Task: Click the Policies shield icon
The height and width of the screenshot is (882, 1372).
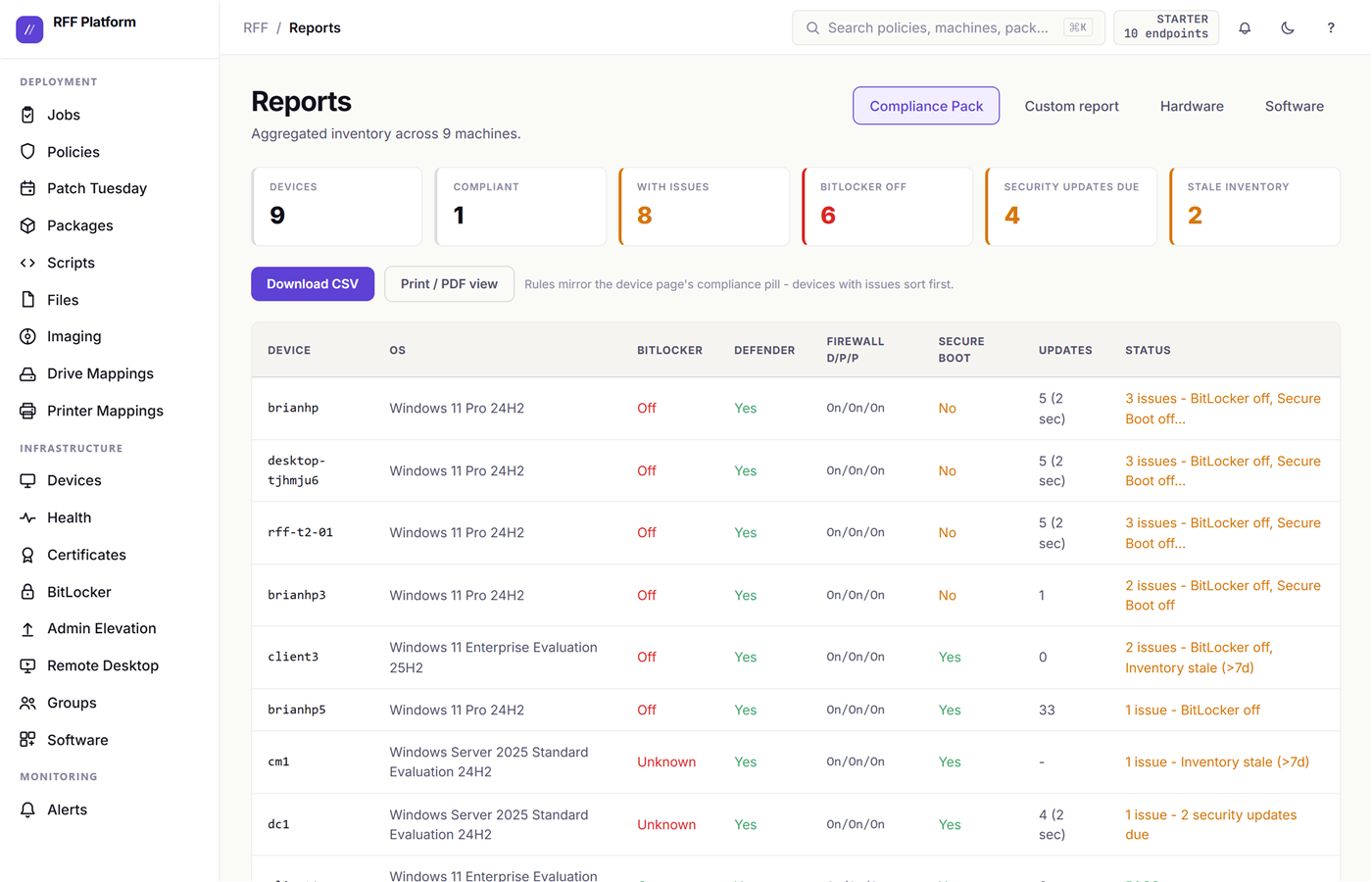Action: point(27,152)
